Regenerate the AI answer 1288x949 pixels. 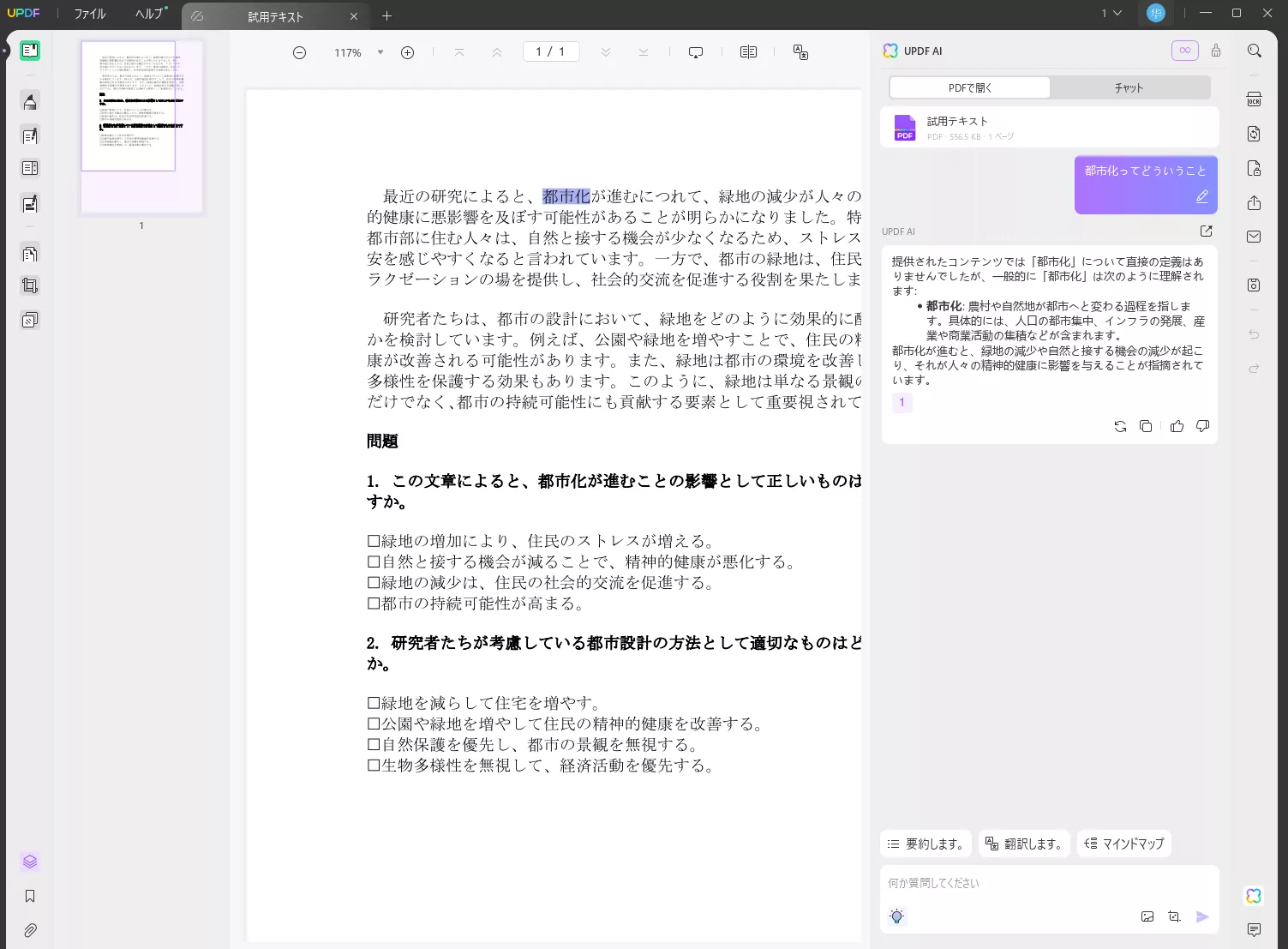(x=1120, y=426)
